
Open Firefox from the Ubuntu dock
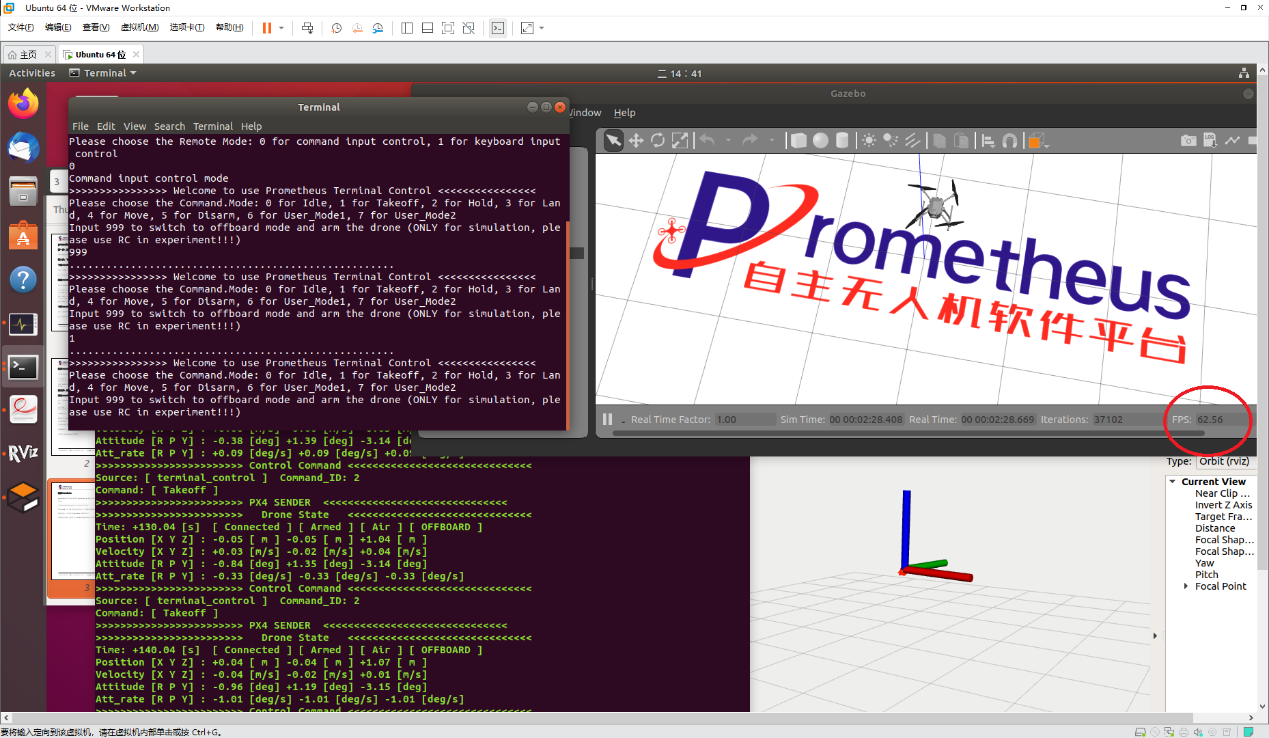click(x=23, y=103)
